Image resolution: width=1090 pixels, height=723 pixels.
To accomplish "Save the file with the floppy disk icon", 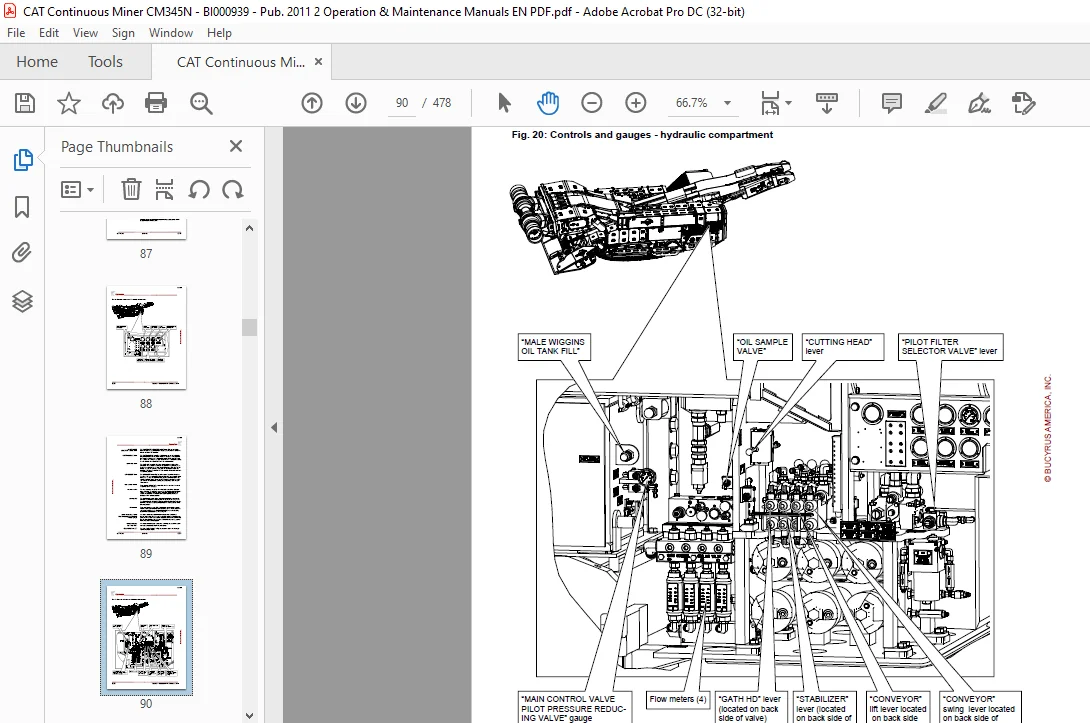I will click(x=25, y=103).
